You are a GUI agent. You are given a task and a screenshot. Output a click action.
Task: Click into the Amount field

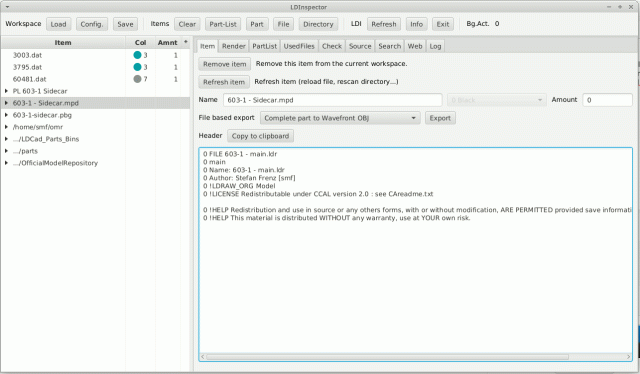(x=607, y=100)
